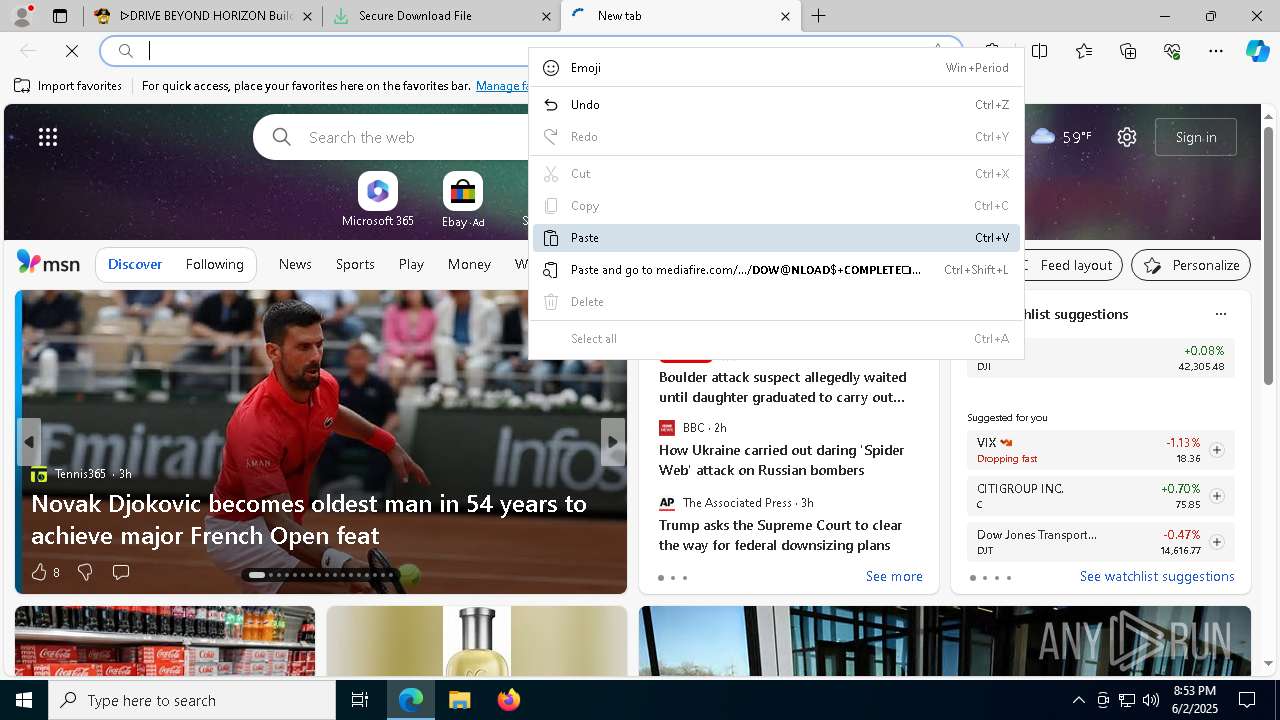This screenshot has width=1280, height=720.
Task: Open the volume control in system tray
Action: pyautogui.click(x=1150, y=700)
